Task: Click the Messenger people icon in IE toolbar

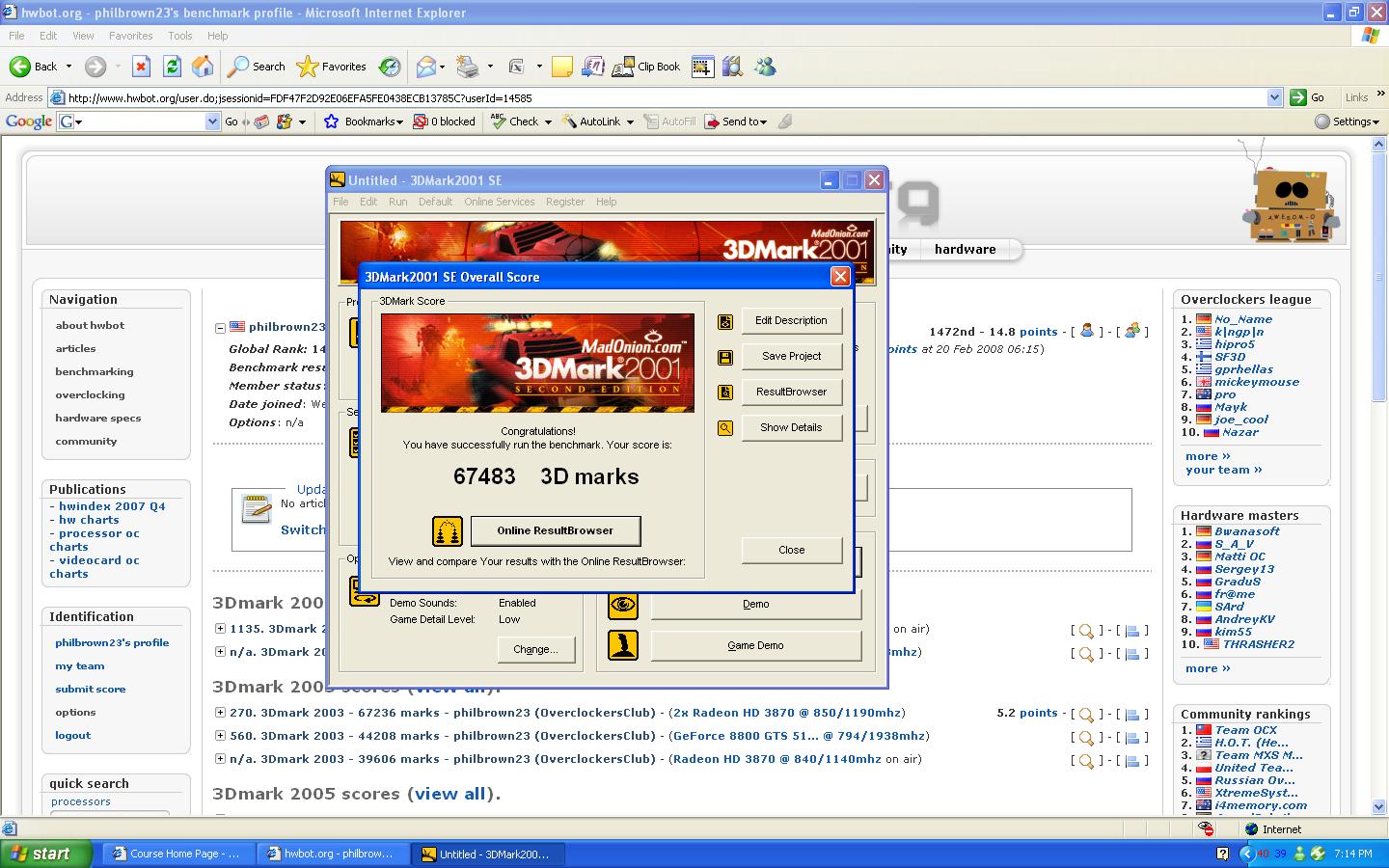Action: (766, 67)
